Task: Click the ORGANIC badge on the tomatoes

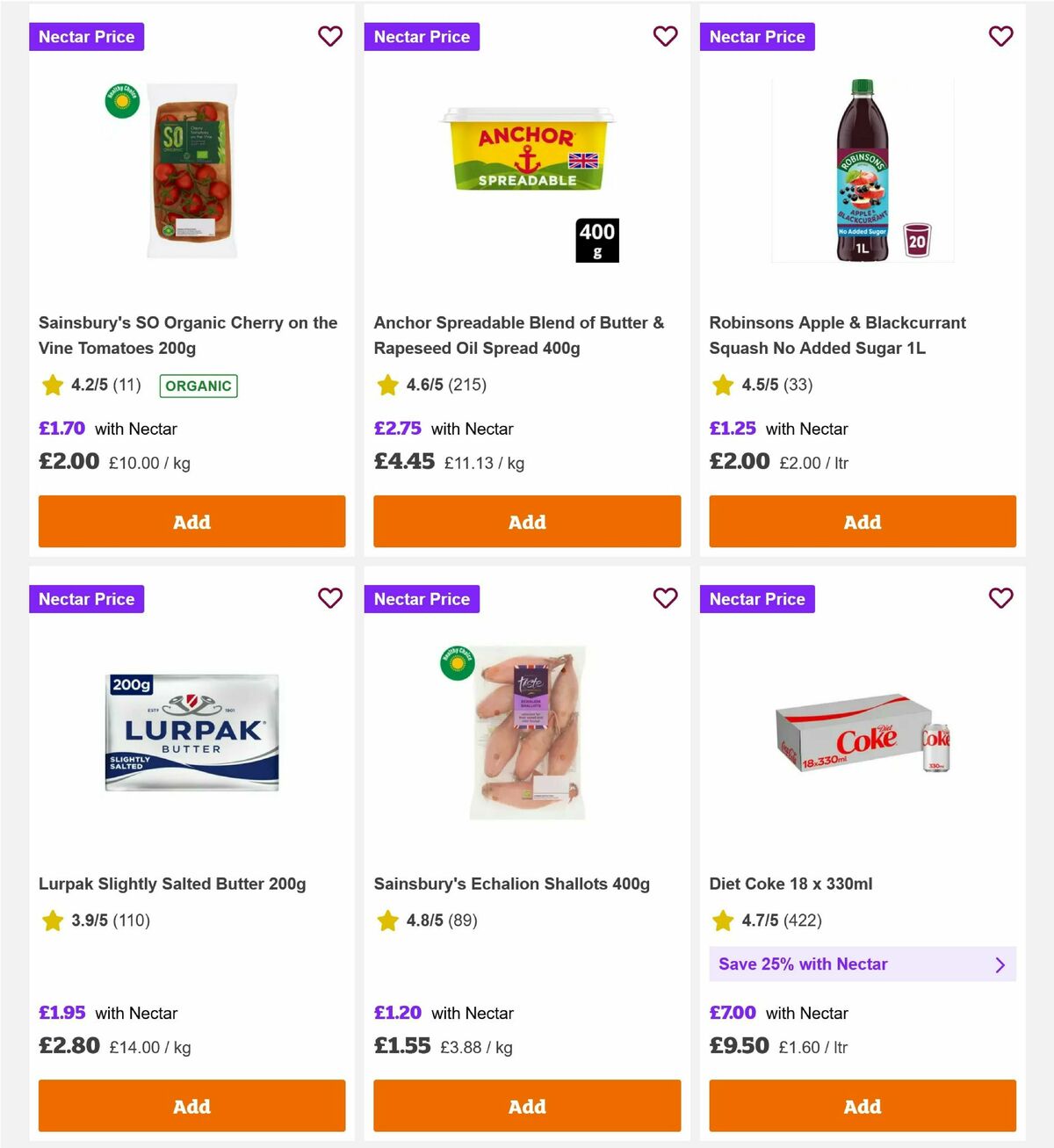Action: click(198, 386)
